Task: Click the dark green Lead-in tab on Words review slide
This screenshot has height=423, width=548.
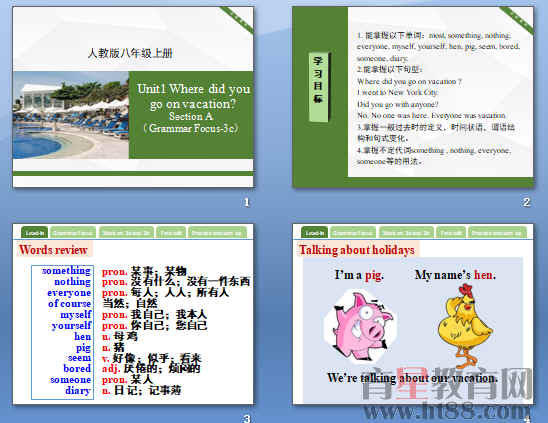Action: click(x=35, y=232)
